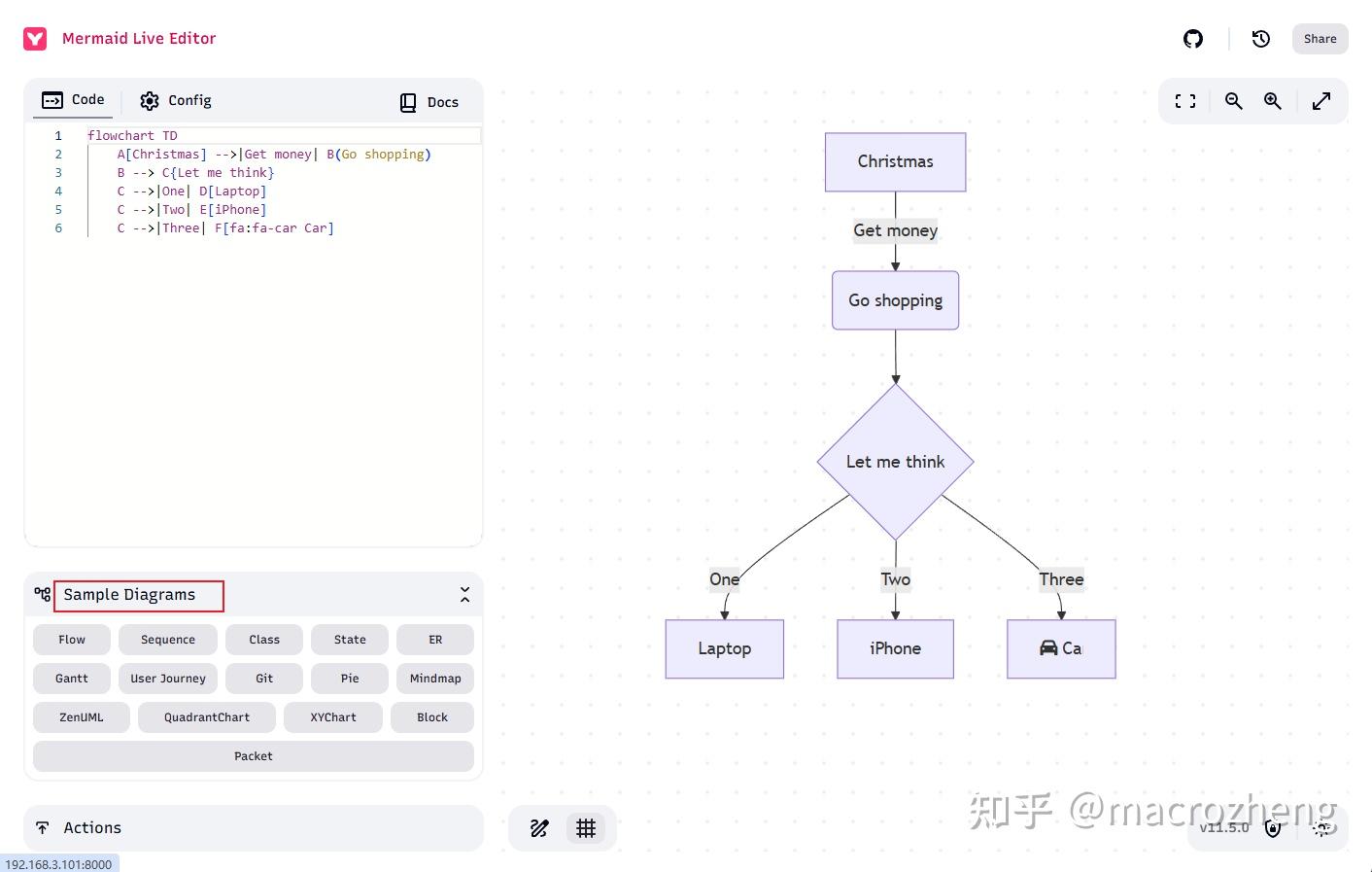Enable the sync refresh icon near version number
The width and height of the screenshot is (1372, 872).
pos(1322,828)
